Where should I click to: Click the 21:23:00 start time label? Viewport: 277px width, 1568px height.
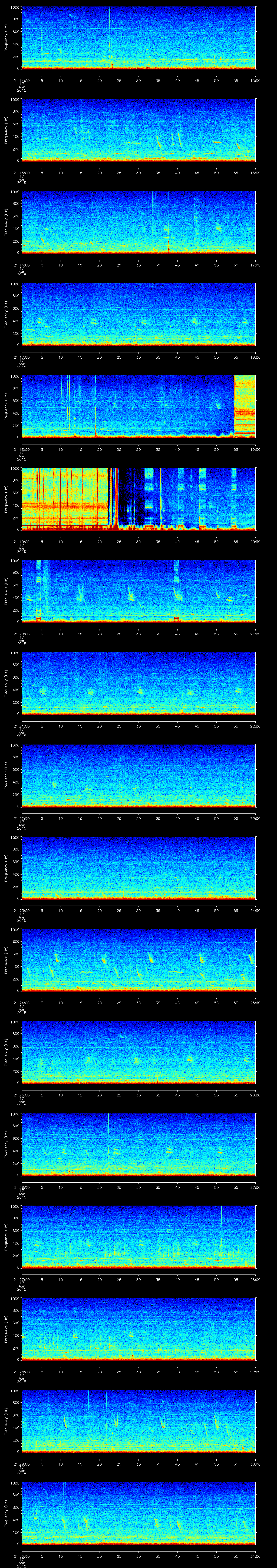click(x=21, y=910)
